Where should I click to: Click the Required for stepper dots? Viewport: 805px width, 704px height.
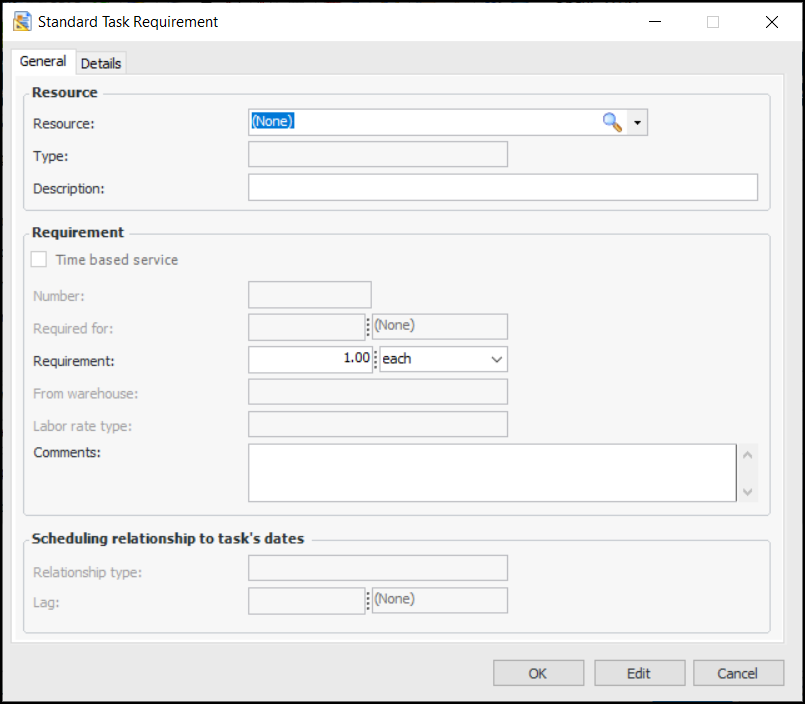pos(368,327)
